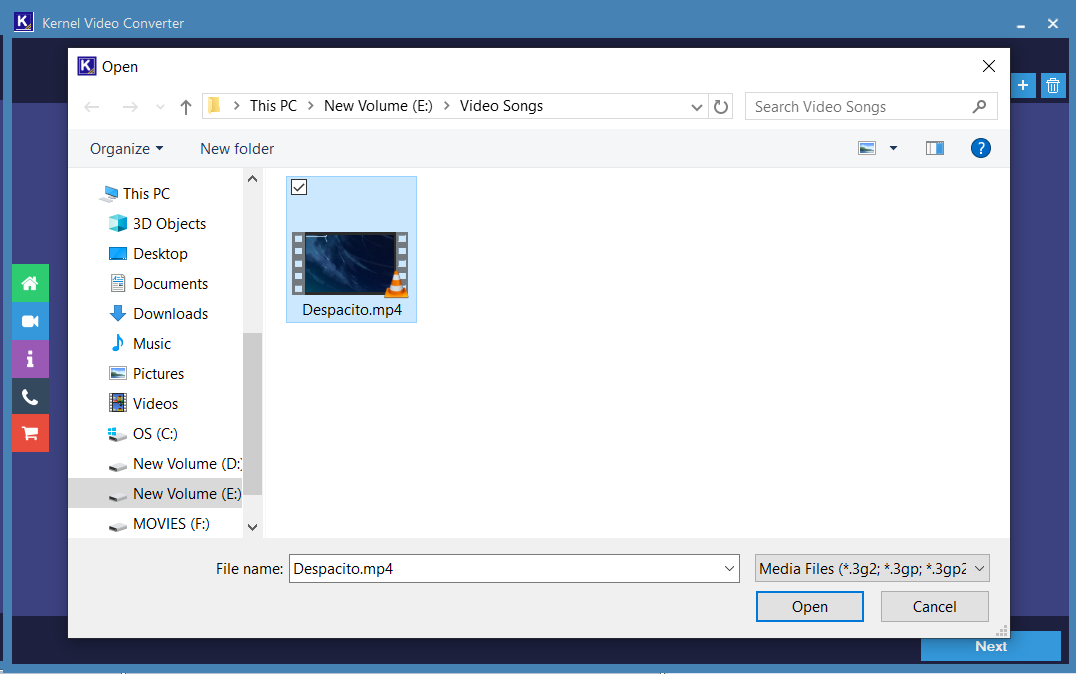Click the Kernel logo in Open dialog title
The width and height of the screenshot is (1076, 674).
86,66
